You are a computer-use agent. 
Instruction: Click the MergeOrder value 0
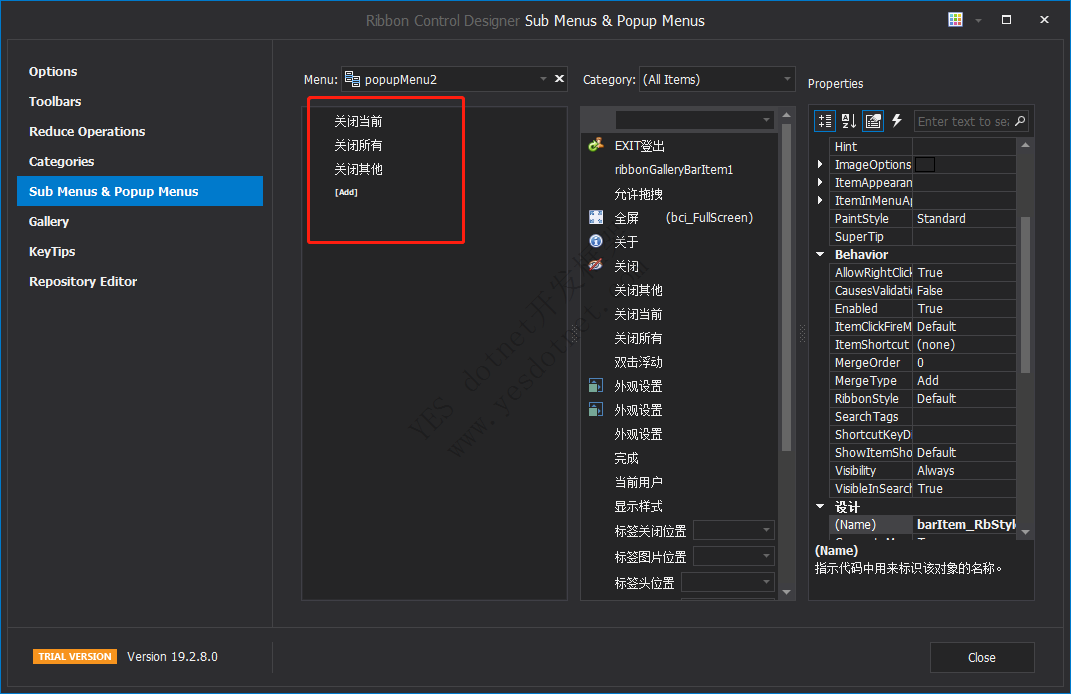tap(920, 363)
